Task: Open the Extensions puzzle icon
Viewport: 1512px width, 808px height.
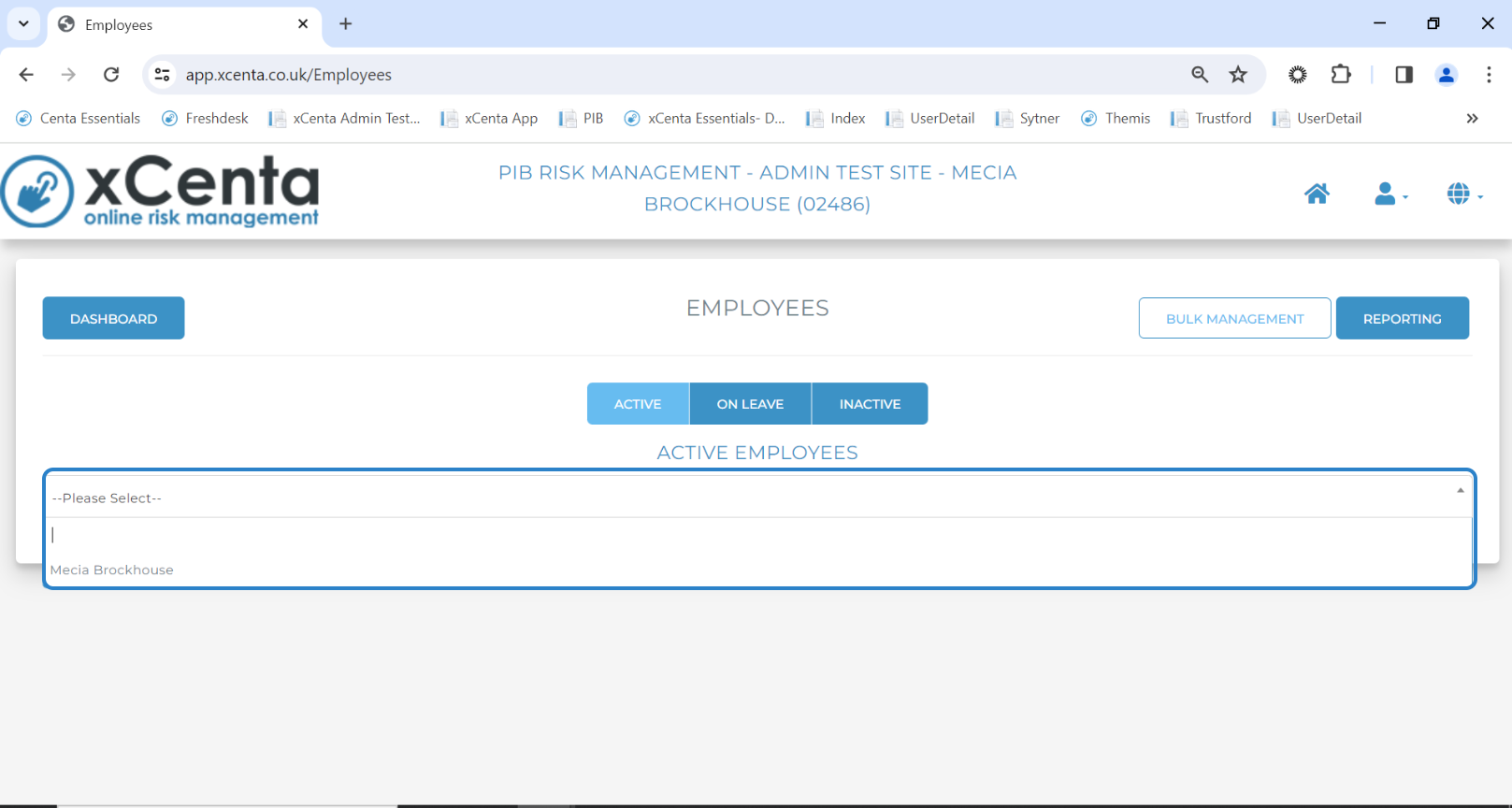Action: tap(1341, 75)
